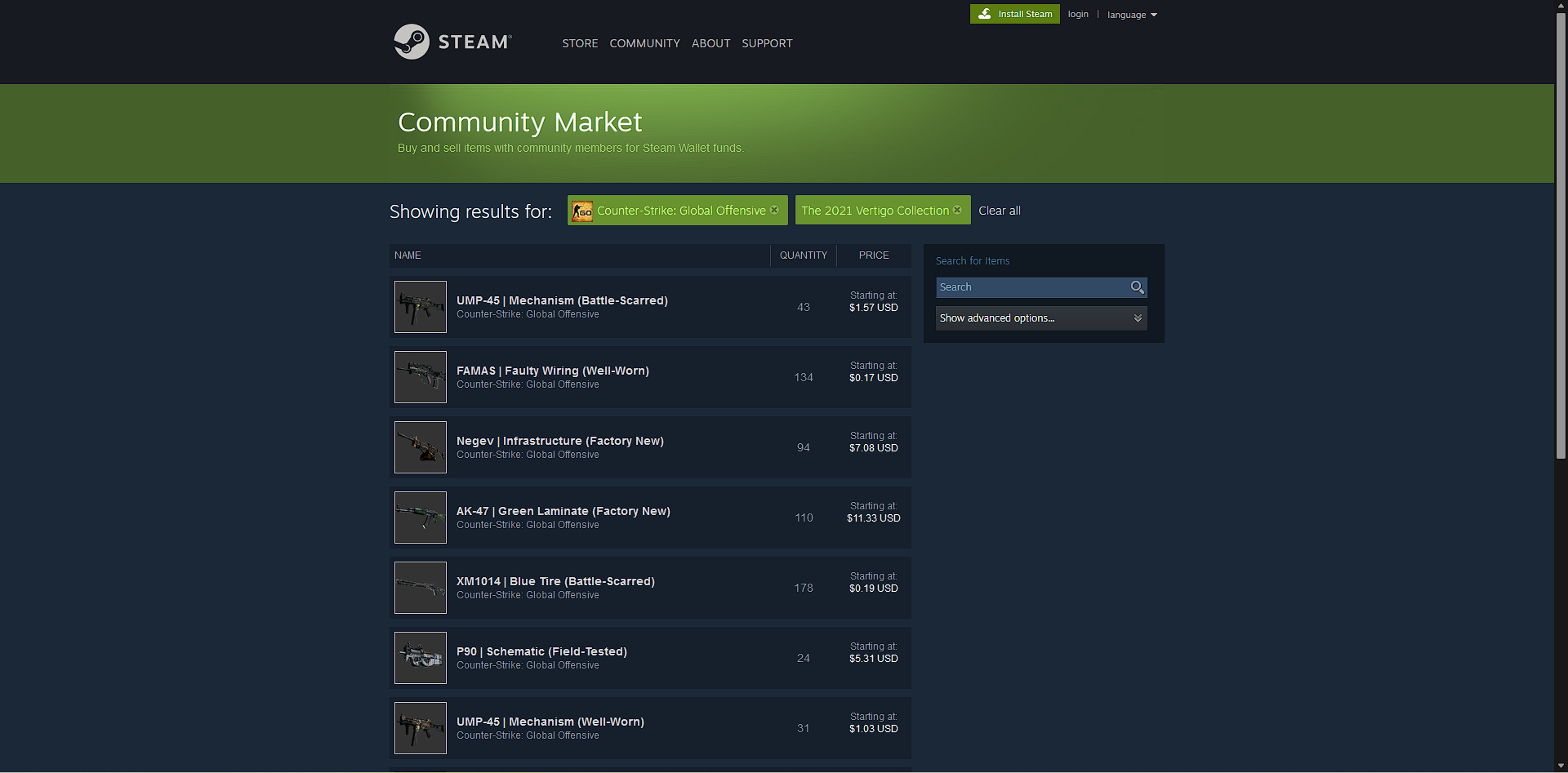Image resolution: width=1568 pixels, height=773 pixels.
Task: Open UMP-45 Mechanism Well-Worn thumbnail
Action: click(x=421, y=728)
